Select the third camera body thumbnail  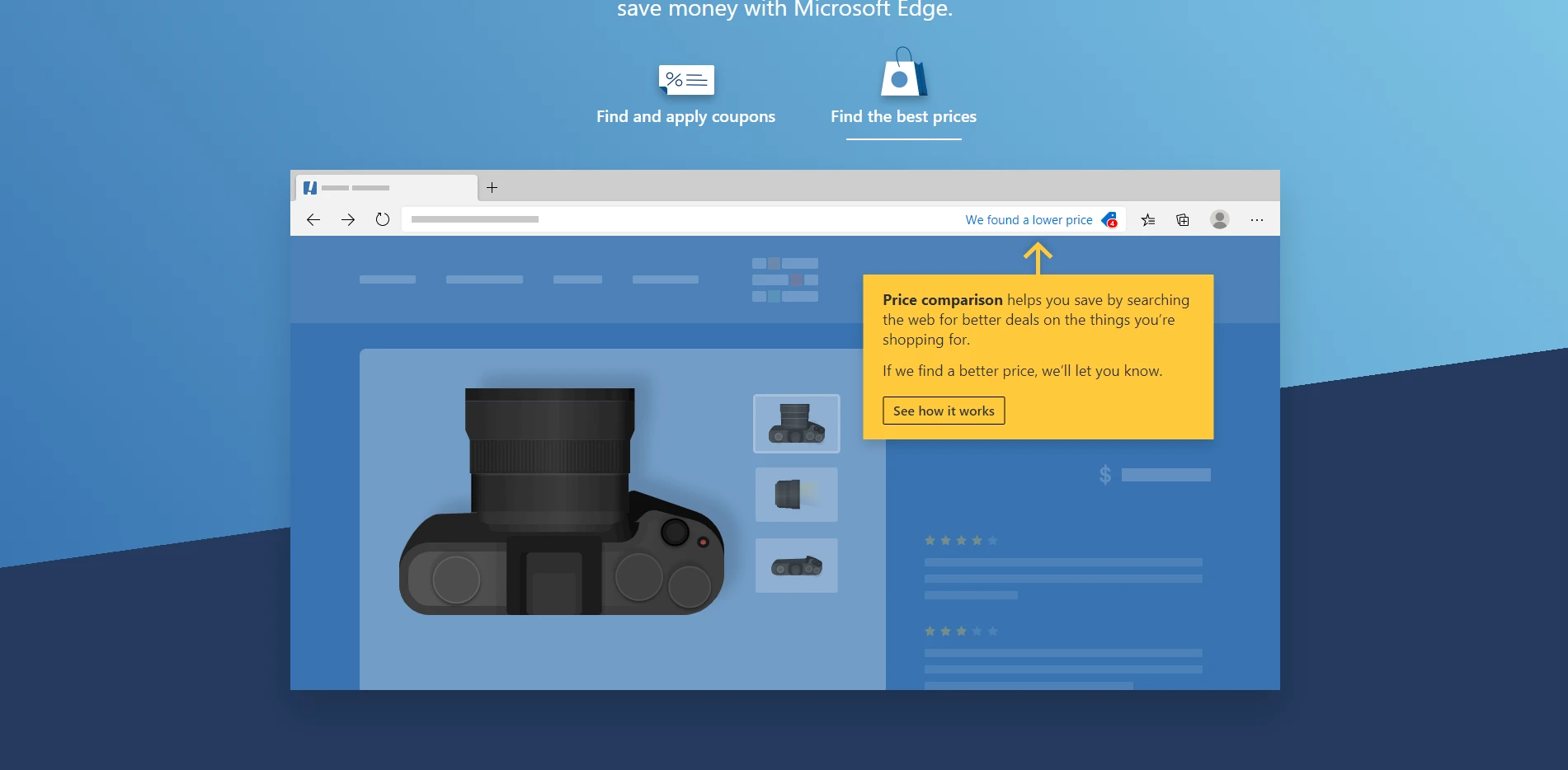[x=796, y=566]
